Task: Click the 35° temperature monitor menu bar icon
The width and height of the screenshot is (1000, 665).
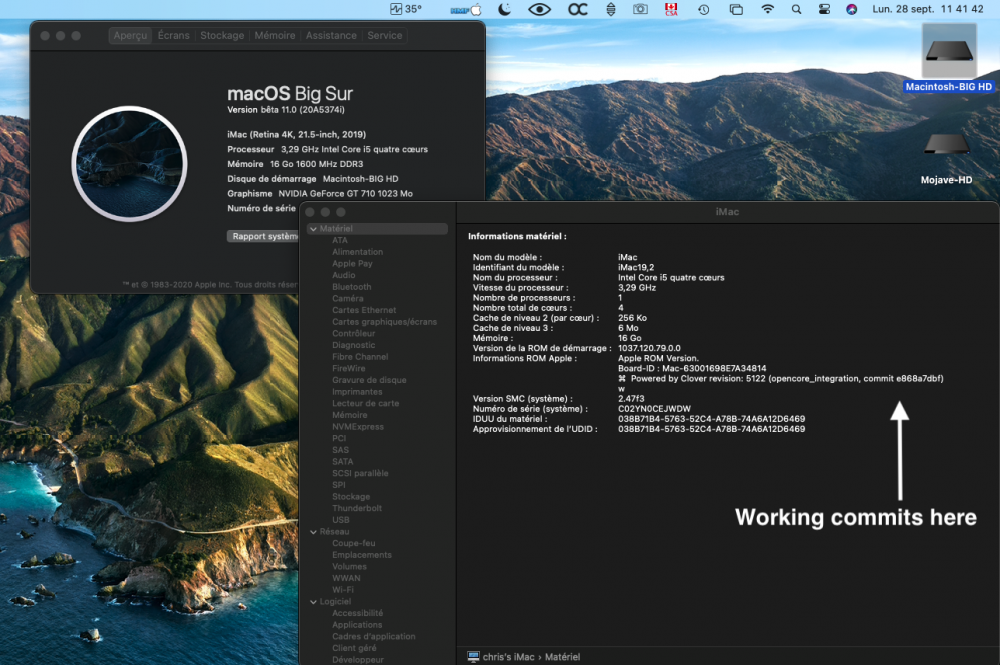Action: pyautogui.click(x=406, y=9)
